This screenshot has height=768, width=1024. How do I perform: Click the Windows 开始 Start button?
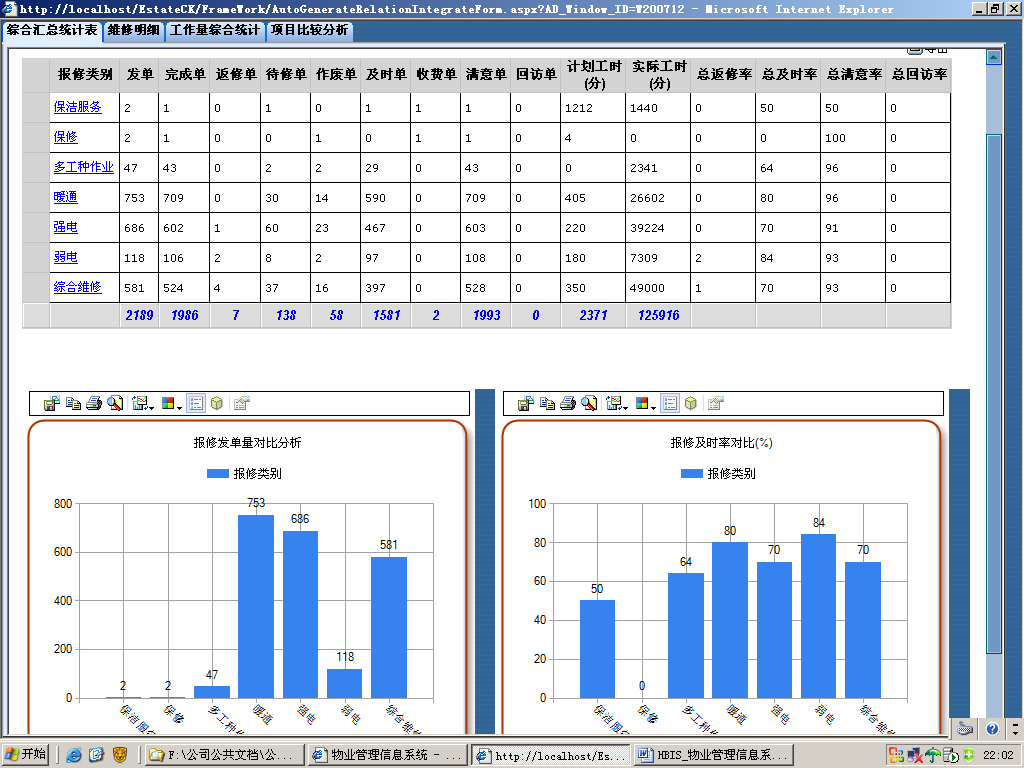(26, 754)
